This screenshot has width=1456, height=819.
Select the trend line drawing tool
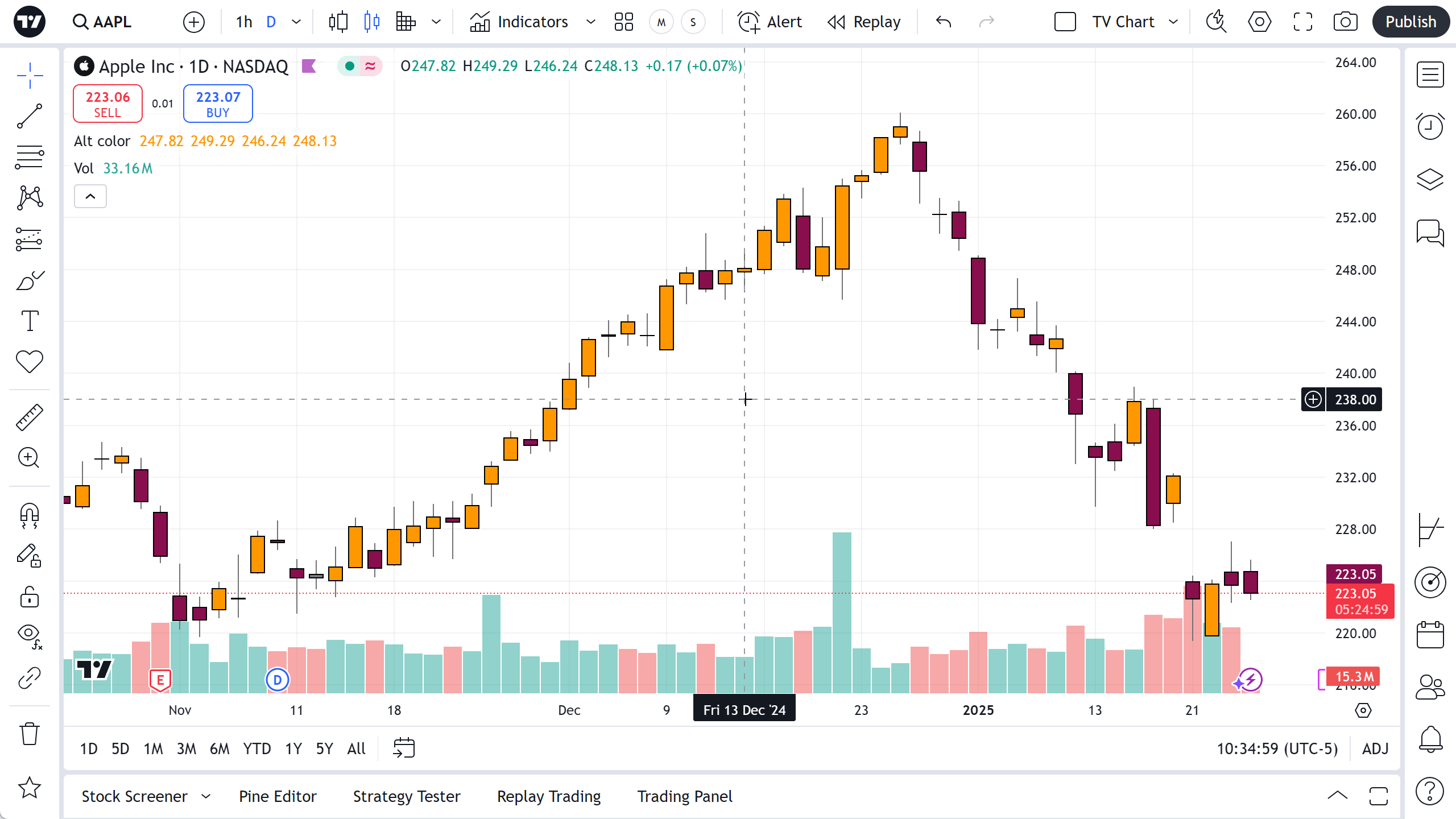pyautogui.click(x=30, y=116)
